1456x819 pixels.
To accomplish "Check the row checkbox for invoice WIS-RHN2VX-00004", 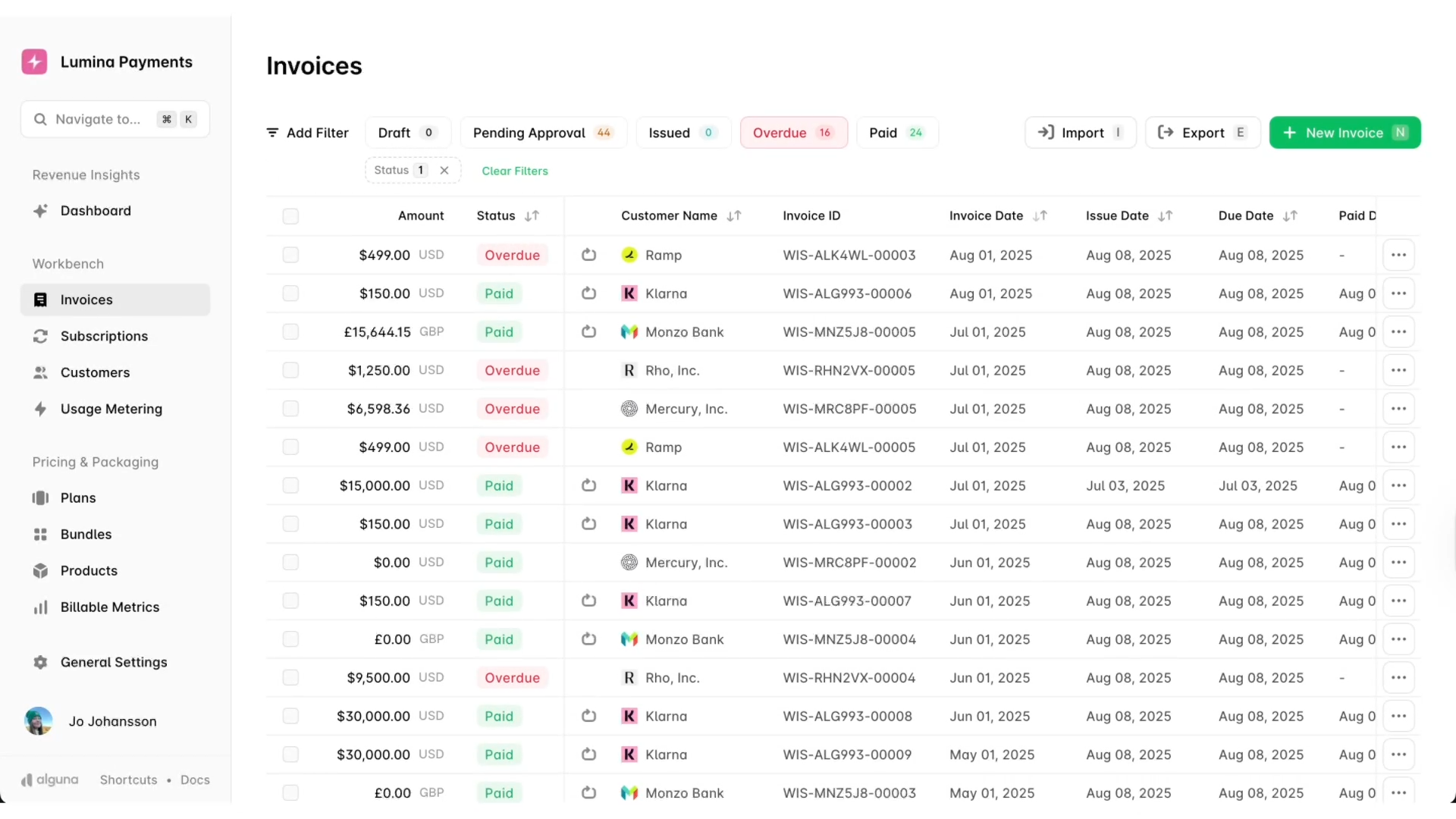I will 290,677.
